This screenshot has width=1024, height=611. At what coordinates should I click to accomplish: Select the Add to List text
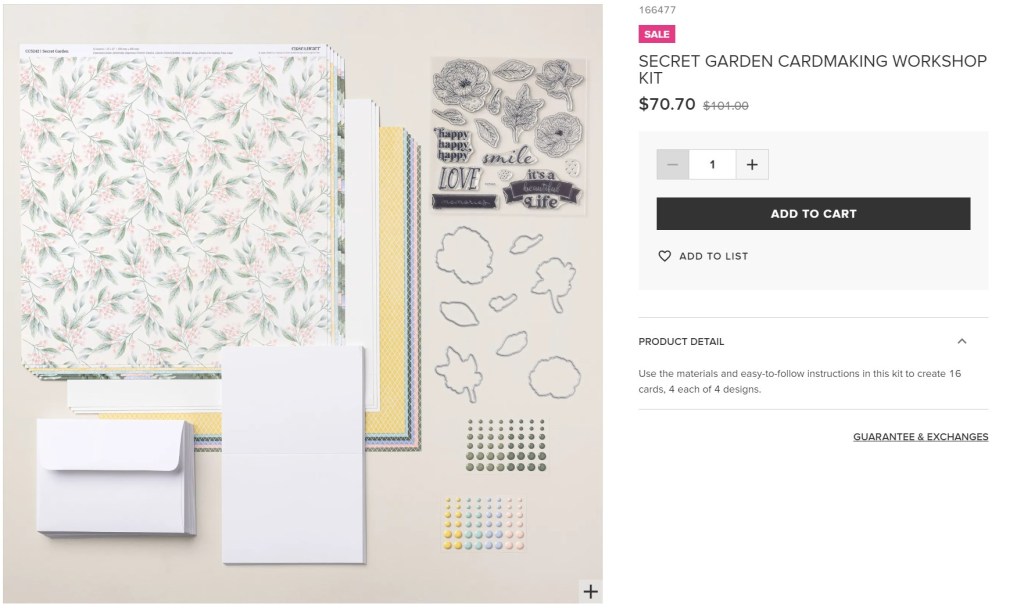[713, 257]
